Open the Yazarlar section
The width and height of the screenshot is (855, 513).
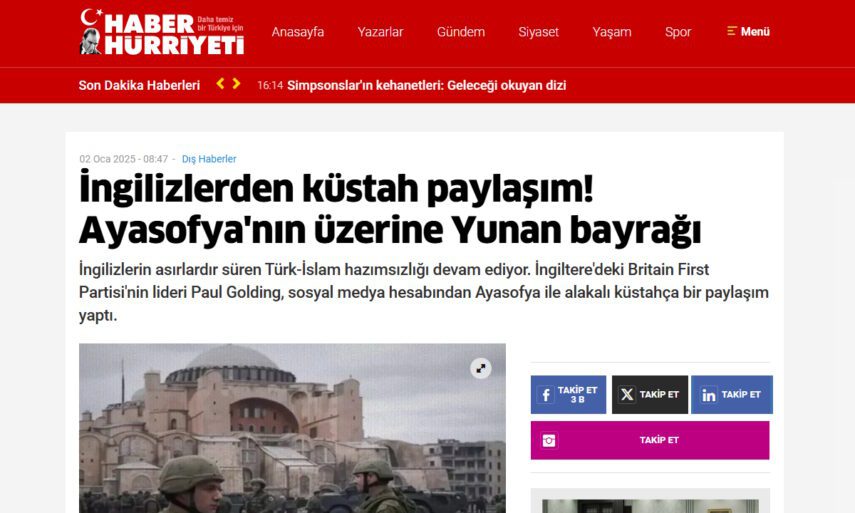(x=380, y=32)
